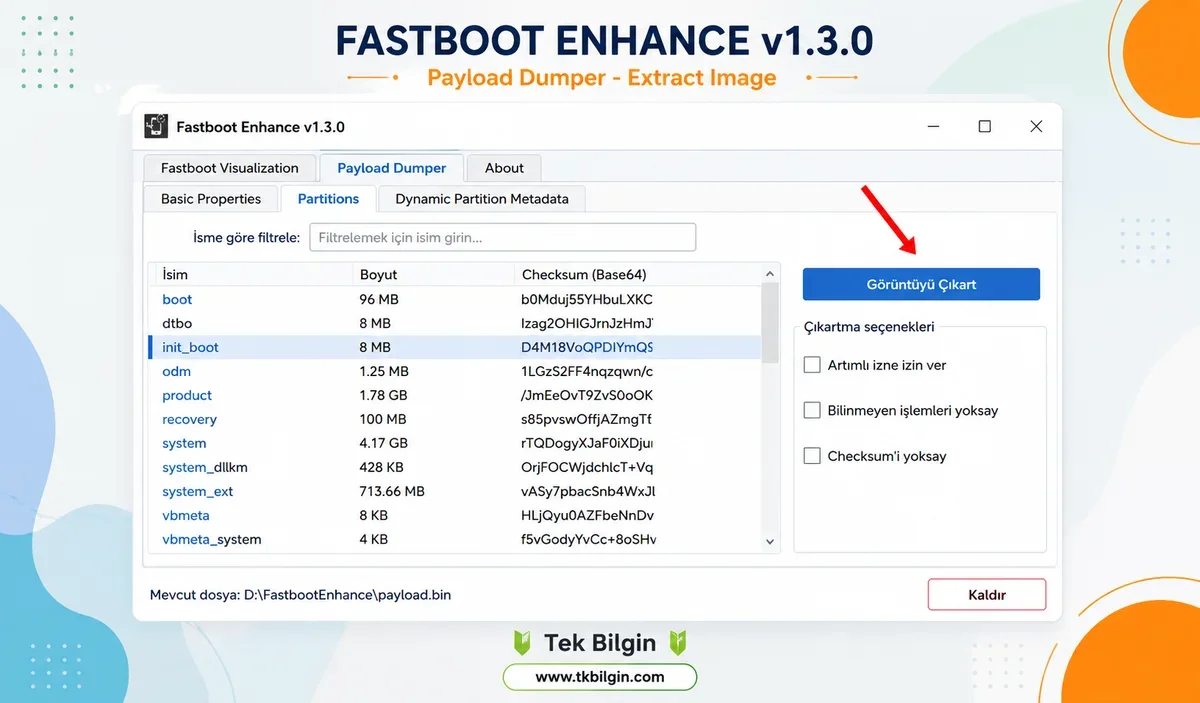Click the 1.25 MB size cell

(384, 371)
